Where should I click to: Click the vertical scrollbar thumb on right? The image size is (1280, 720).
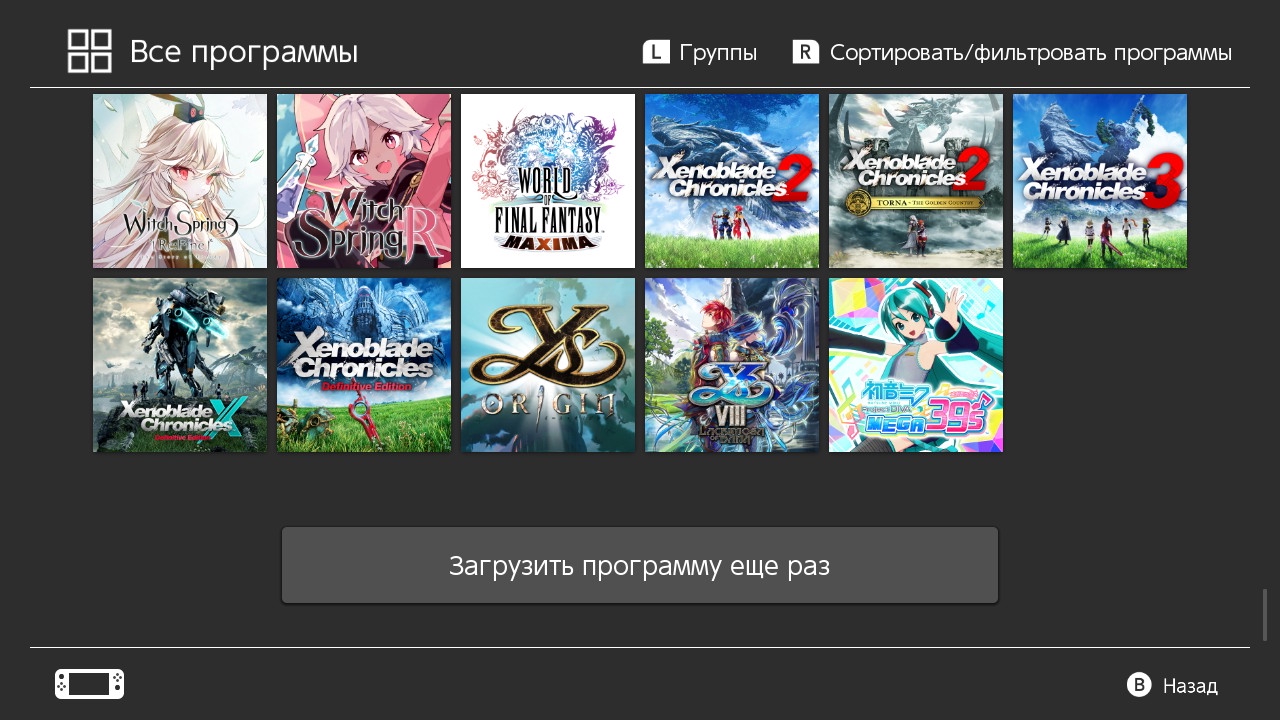[1265, 615]
